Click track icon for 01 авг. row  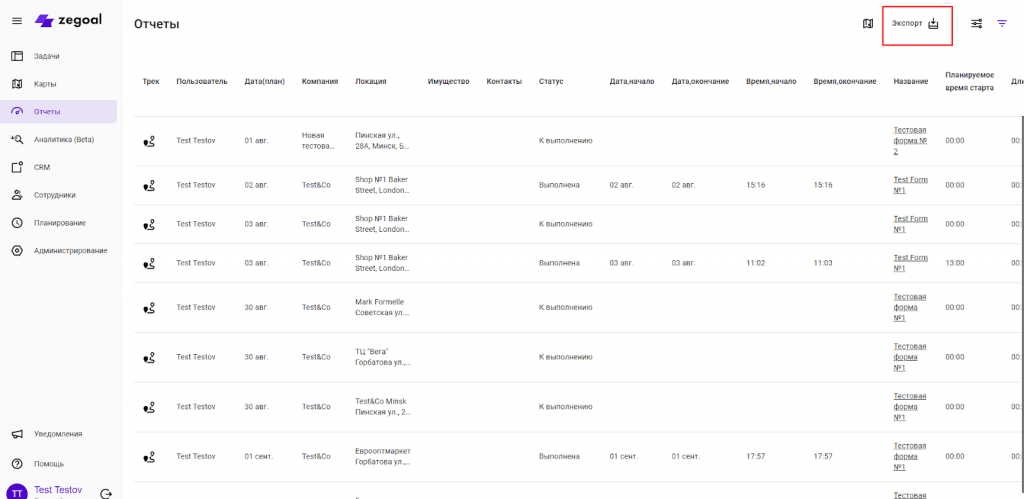pyautogui.click(x=150, y=141)
